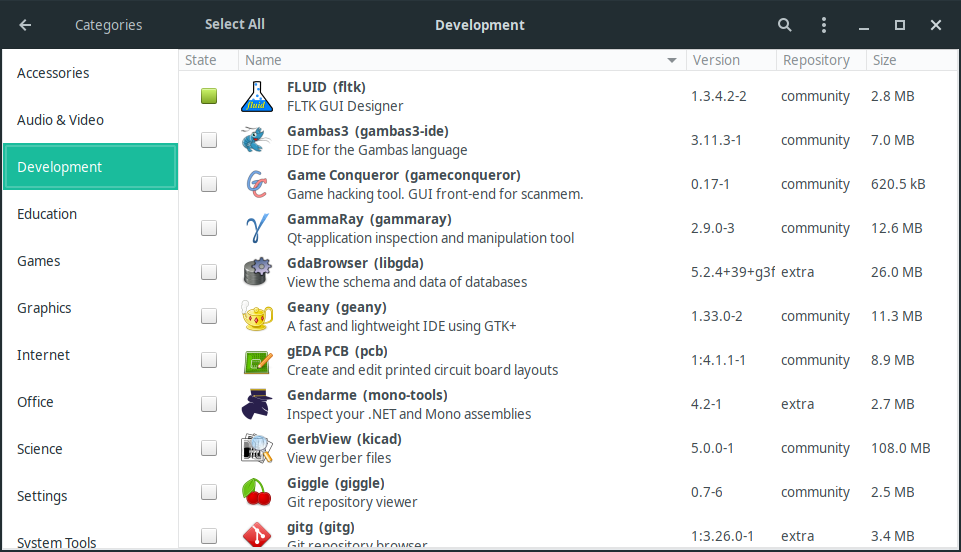Sort by the Repository column header
Viewport: 961px width, 552px height.
[821, 60]
